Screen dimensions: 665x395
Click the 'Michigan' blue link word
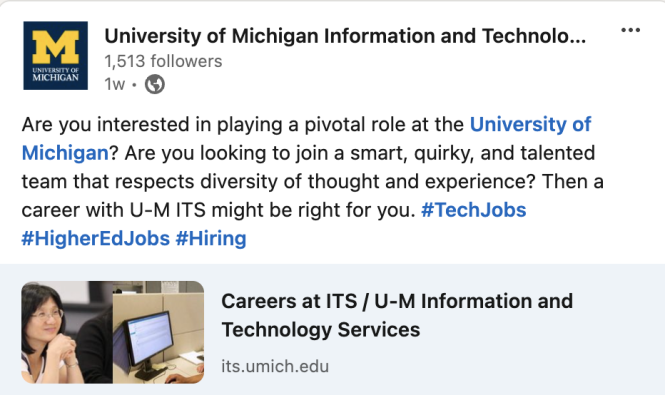click(65, 153)
